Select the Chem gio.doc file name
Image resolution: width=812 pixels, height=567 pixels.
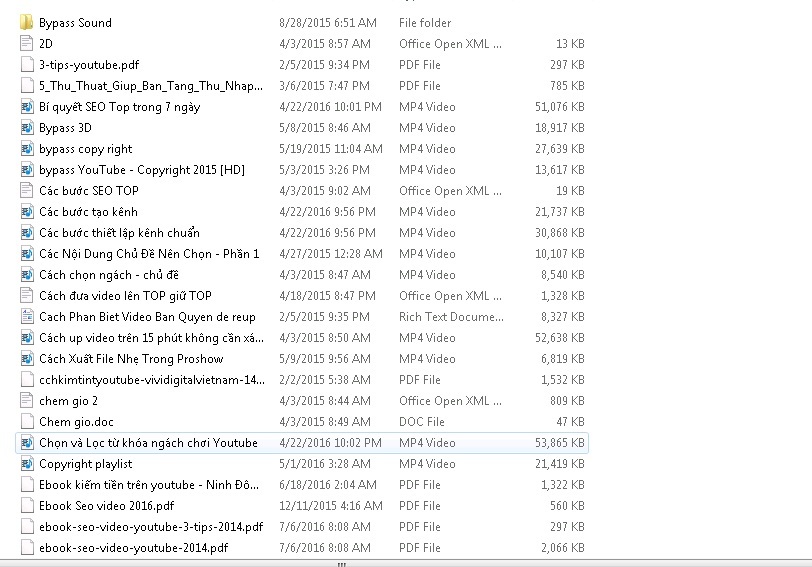coord(76,422)
